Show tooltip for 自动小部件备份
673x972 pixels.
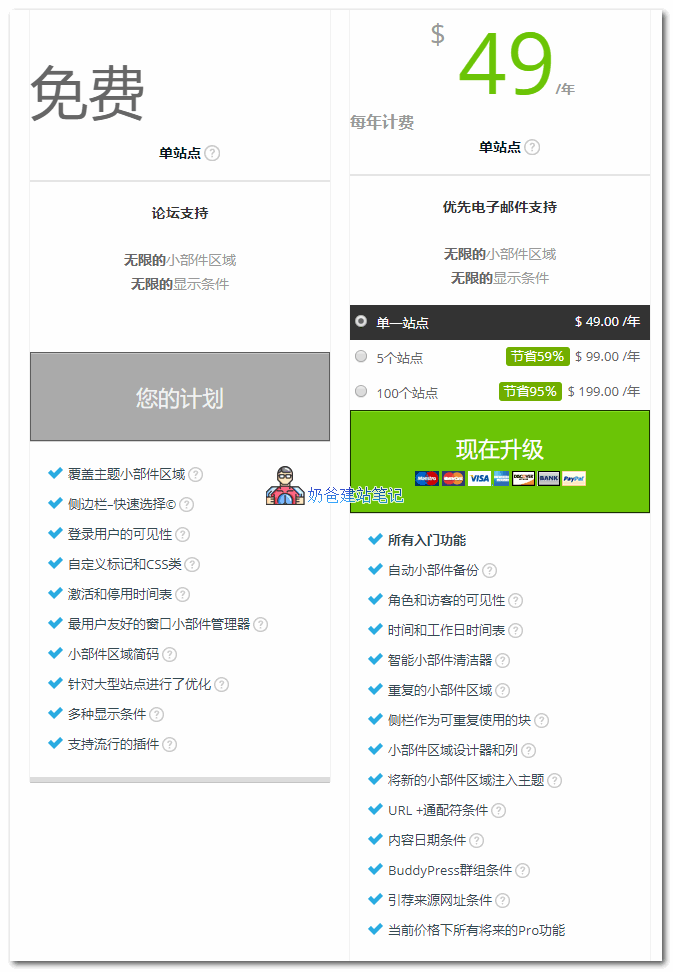click(490, 570)
